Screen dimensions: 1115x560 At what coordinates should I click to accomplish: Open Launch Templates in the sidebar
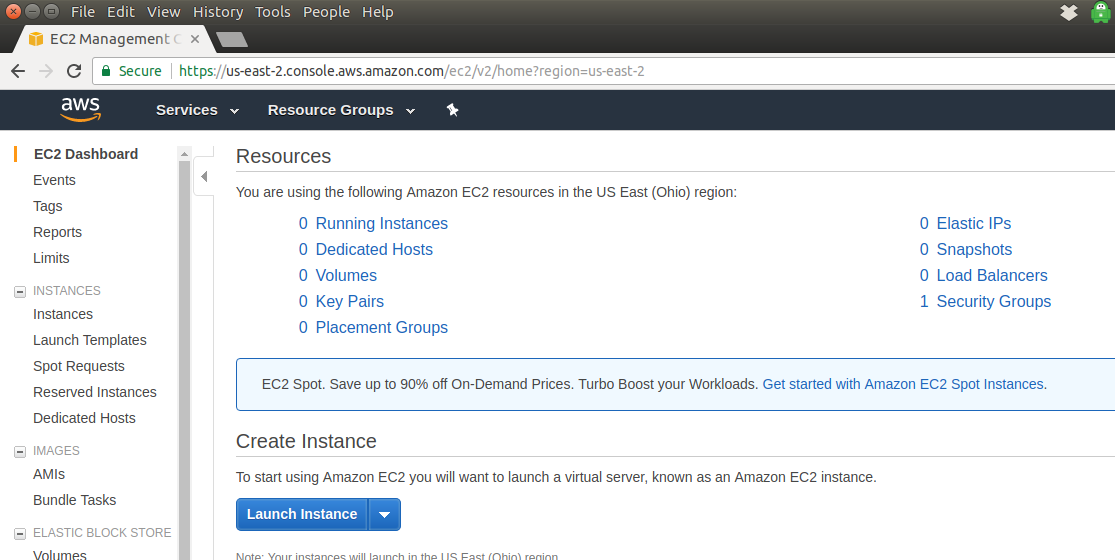90,340
